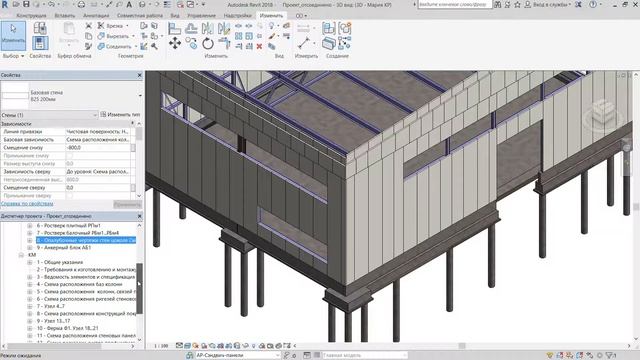The width and height of the screenshot is (640, 360).
Task: Switch to the Конструкция ribbon tab
Action: point(31,16)
